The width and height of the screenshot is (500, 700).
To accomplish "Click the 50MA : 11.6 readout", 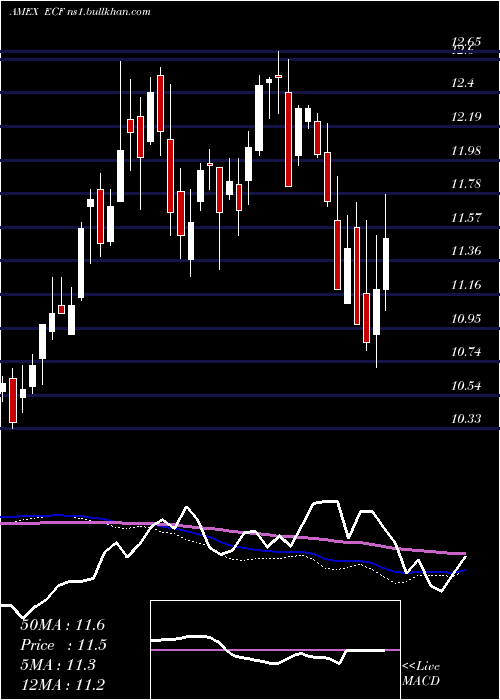I will click(x=62, y=625).
